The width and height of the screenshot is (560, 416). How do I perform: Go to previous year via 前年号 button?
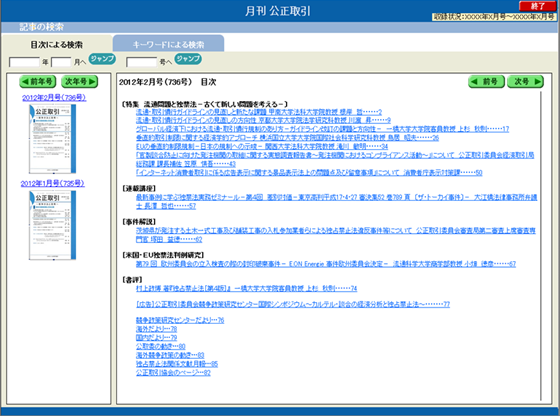(x=38, y=81)
